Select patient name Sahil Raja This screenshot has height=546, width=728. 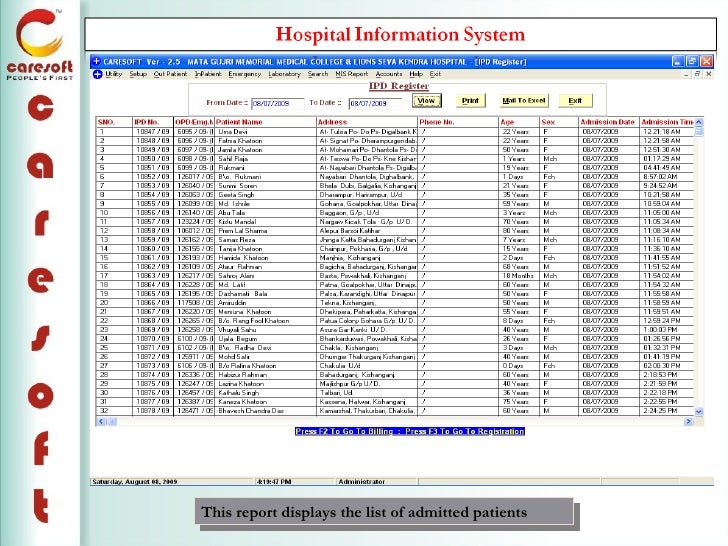(x=233, y=159)
